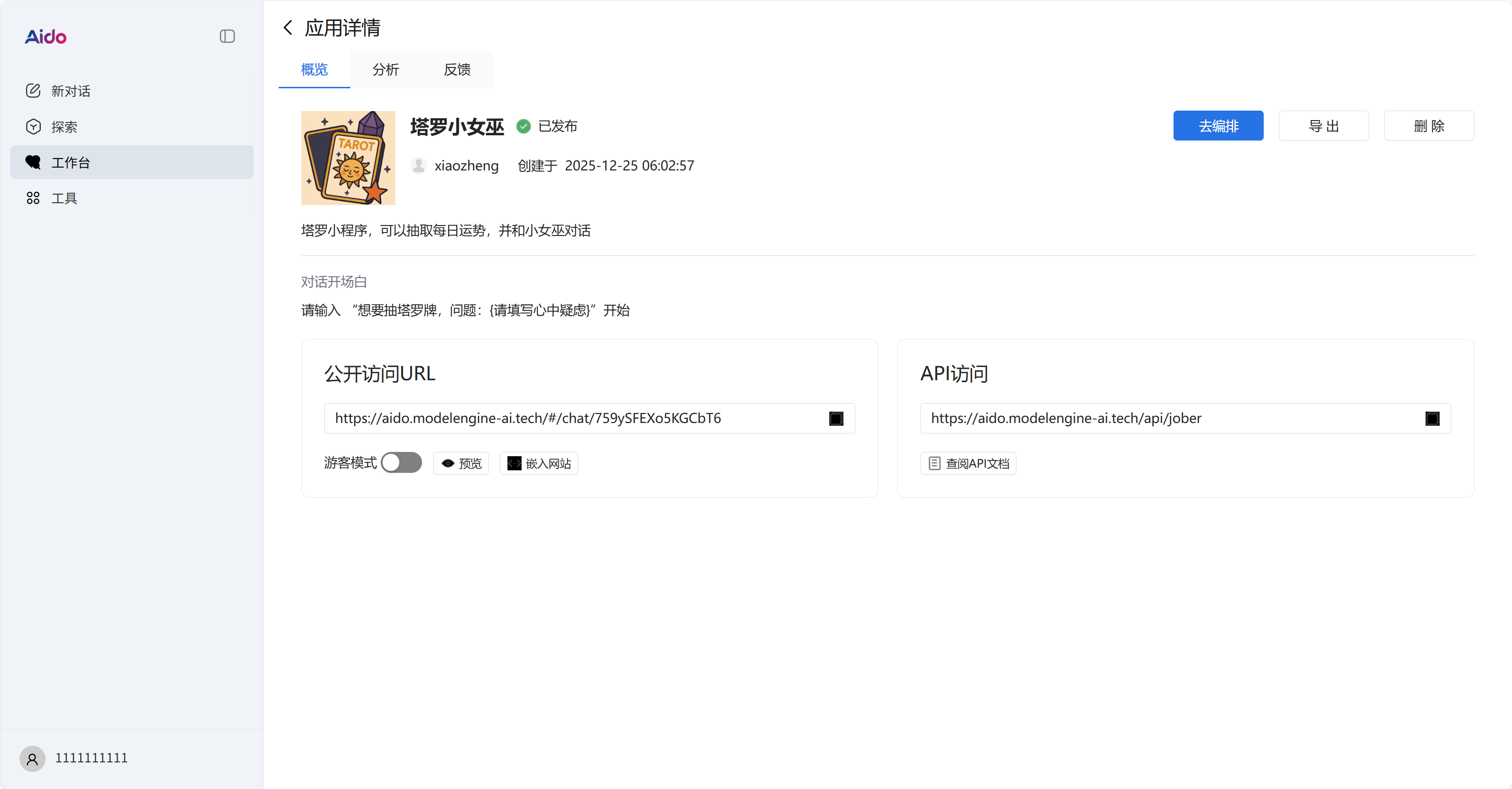Open 查阅API文档 documentation link
Viewport: 1512px width, 789px height.
pyautogui.click(x=968, y=462)
